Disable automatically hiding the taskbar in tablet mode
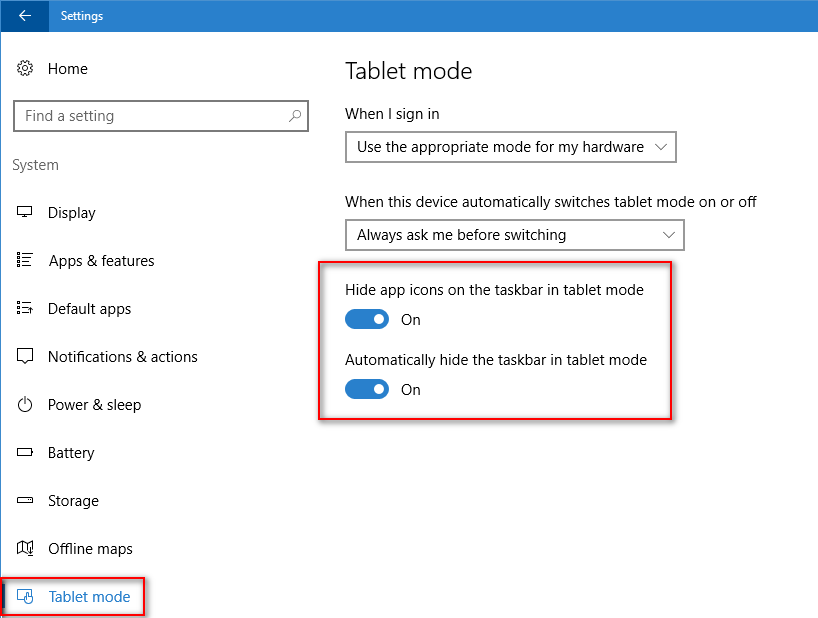Viewport: 818px width, 618px height. click(367, 389)
